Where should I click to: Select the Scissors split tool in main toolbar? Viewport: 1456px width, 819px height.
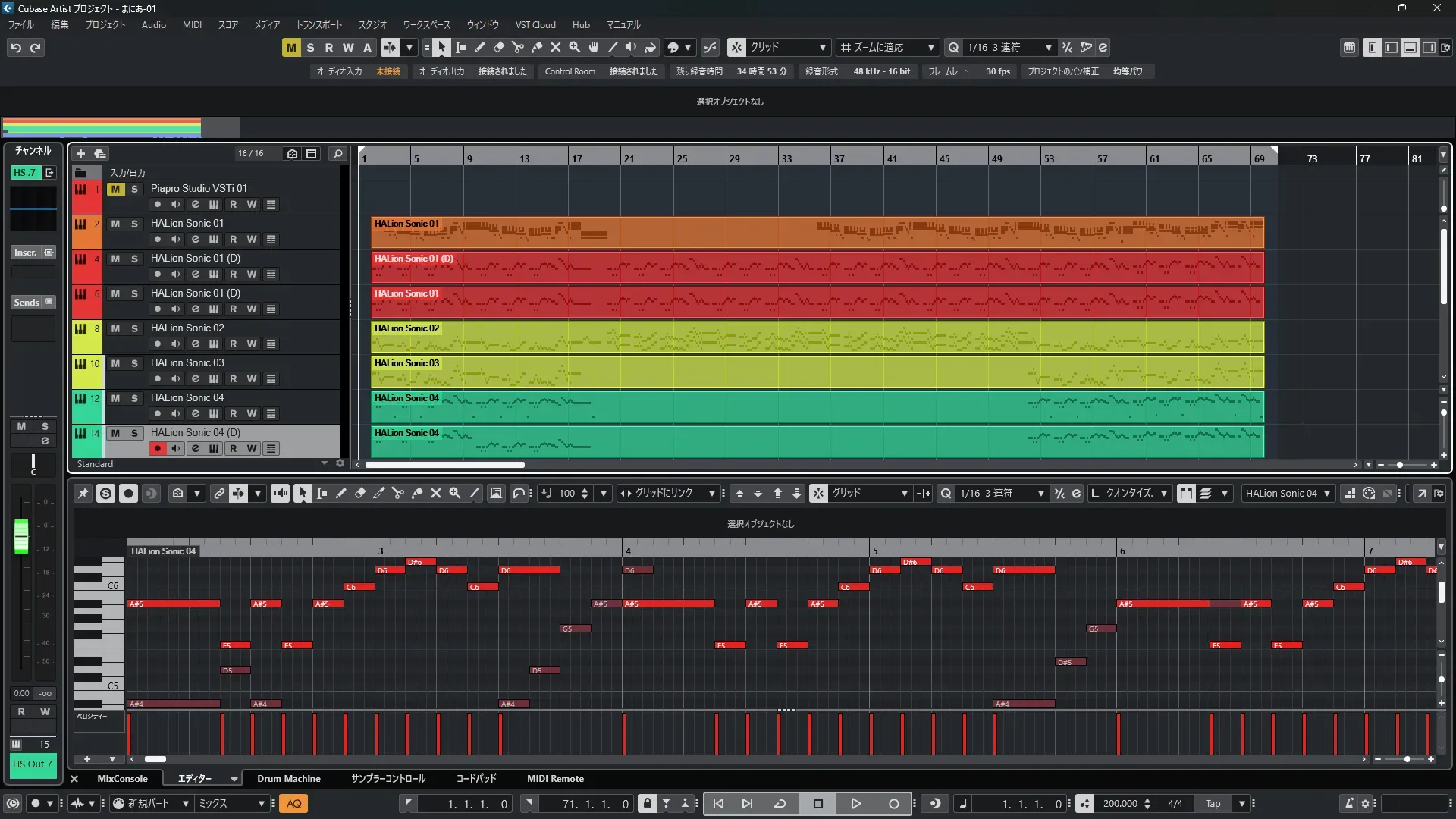click(x=518, y=48)
